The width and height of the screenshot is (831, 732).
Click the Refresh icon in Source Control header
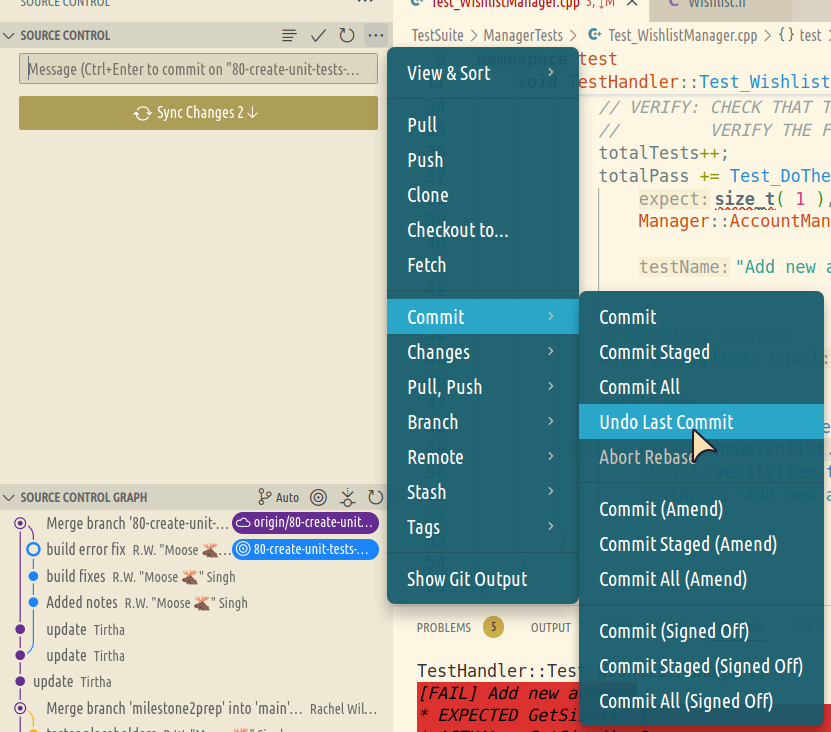[x=347, y=36]
